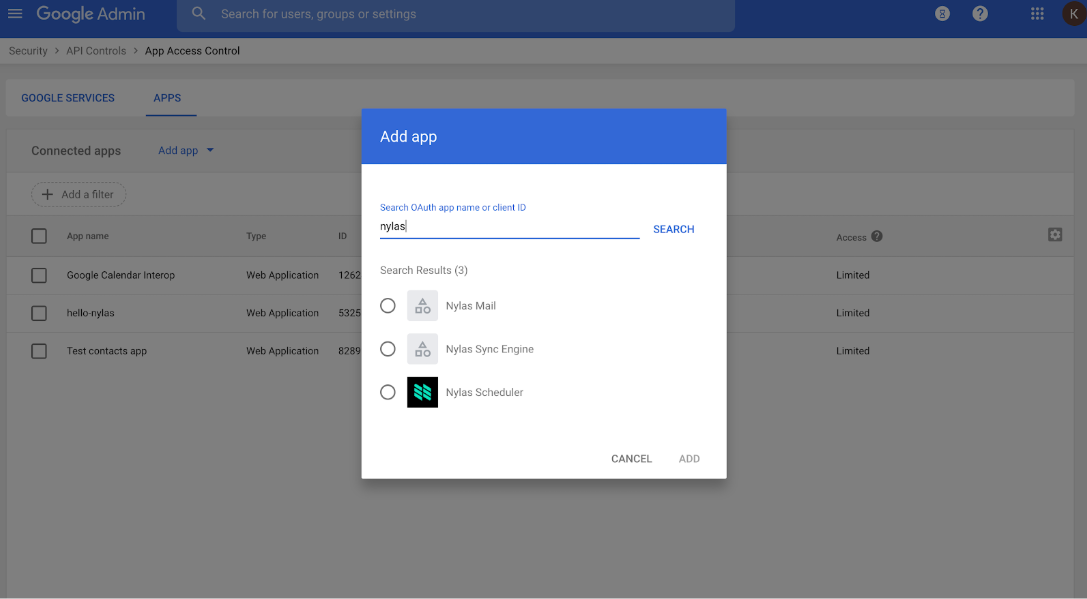
Task: Click the ID column header
Action: pos(342,236)
